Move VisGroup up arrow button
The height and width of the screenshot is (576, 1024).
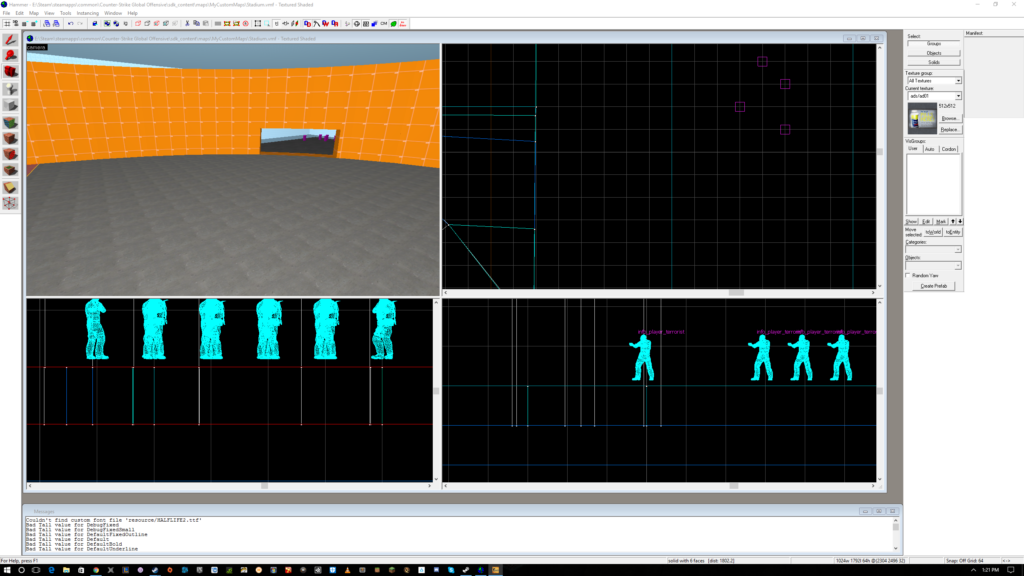[x=953, y=221]
